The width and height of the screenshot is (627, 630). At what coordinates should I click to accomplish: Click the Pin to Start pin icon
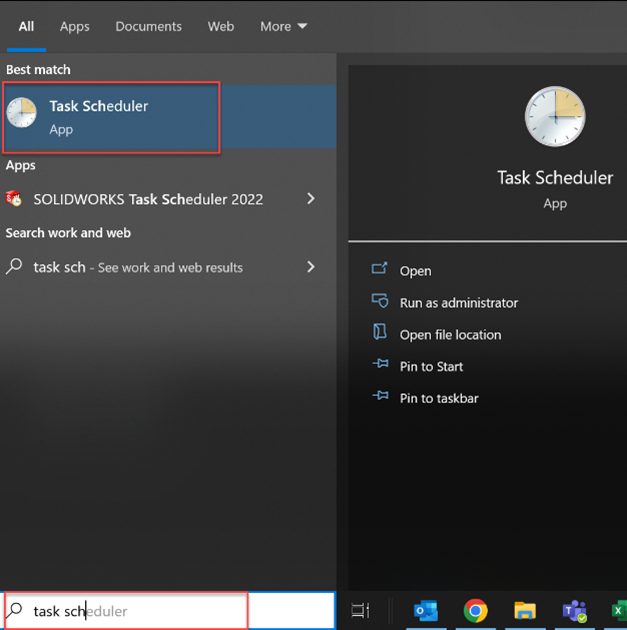tap(380, 364)
